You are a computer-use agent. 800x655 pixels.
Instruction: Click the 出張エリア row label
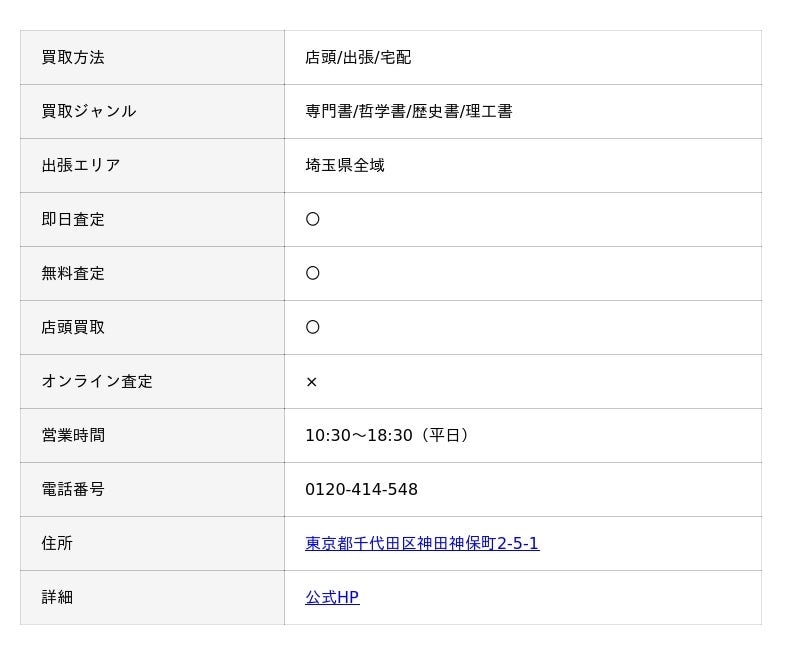pos(81,165)
